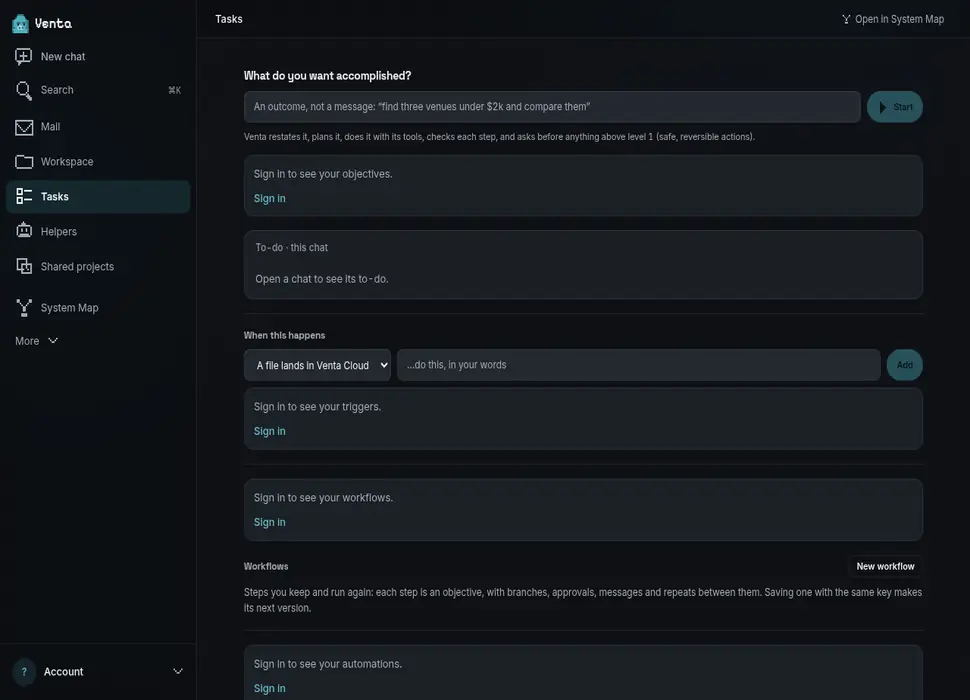Select Helpers in the sidebar
Screen dimensions: 970x700
click(x=98, y=231)
